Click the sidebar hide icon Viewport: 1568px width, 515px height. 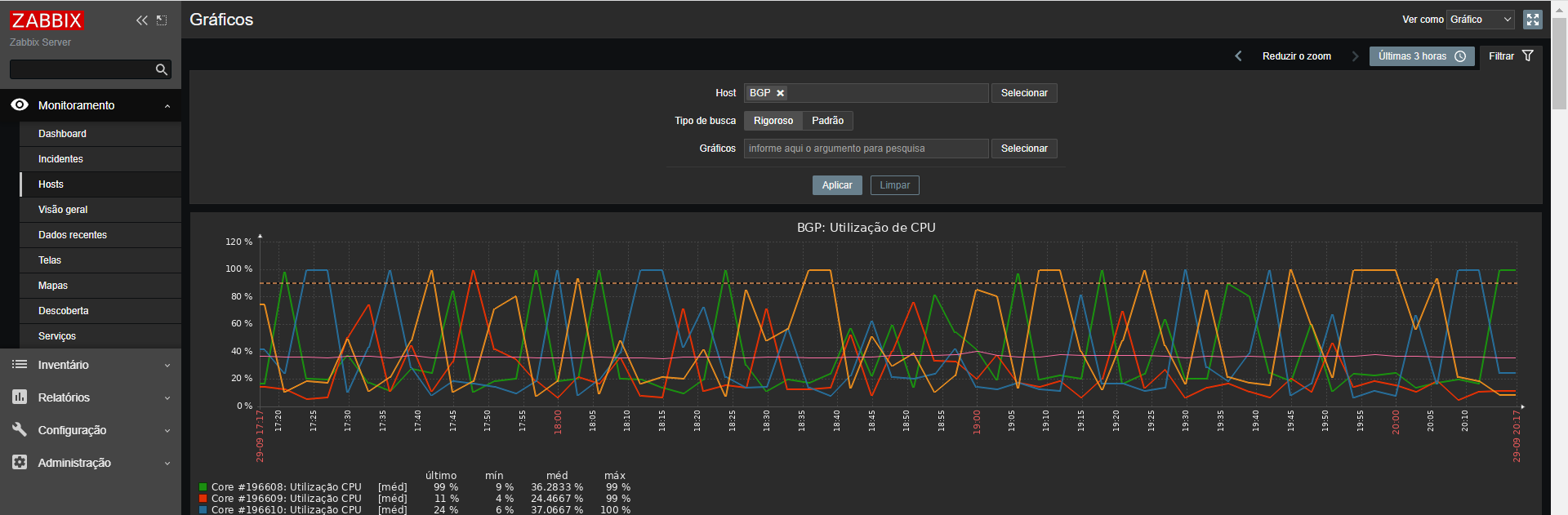pos(162,20)
